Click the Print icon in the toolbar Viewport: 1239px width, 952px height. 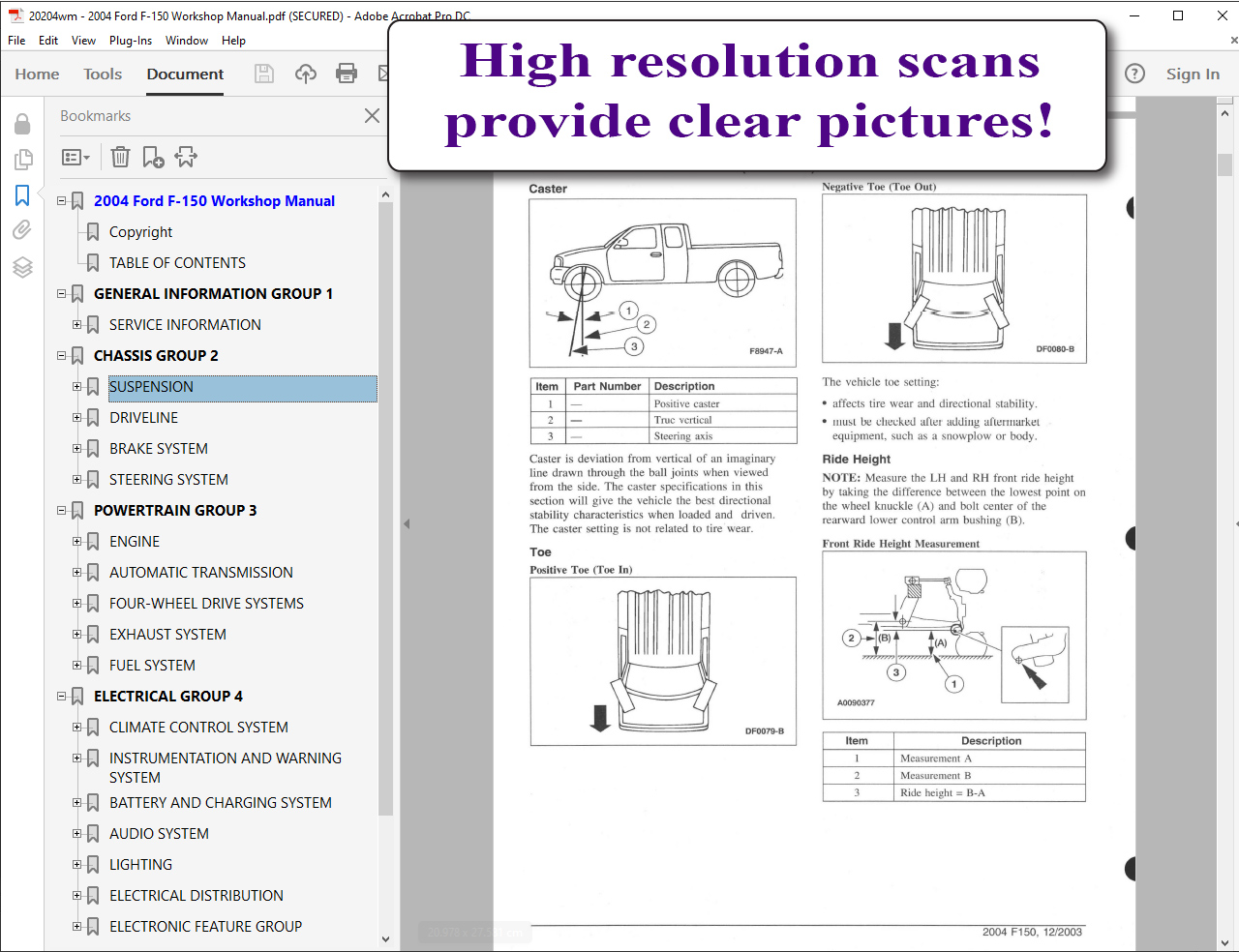pos(347,74)
